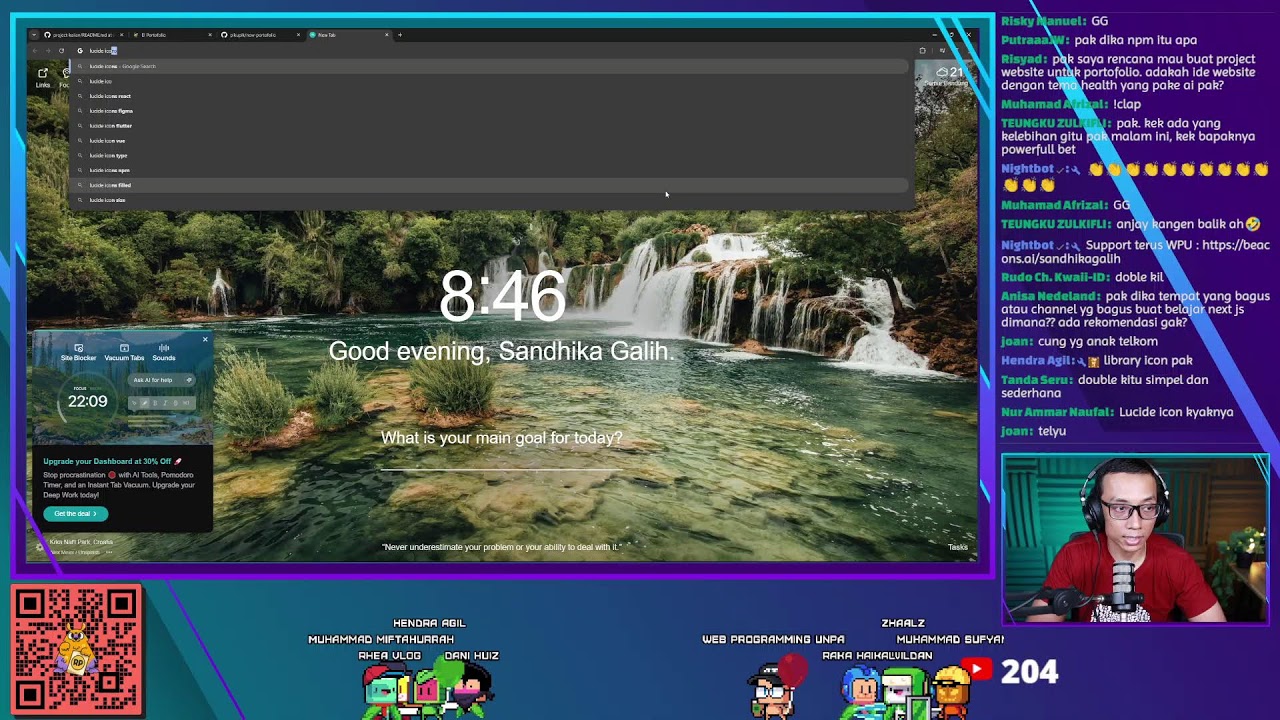This screenshot has width=1280, height=720.
Task: Click the motivational quote at bottom
Action: 501,547
